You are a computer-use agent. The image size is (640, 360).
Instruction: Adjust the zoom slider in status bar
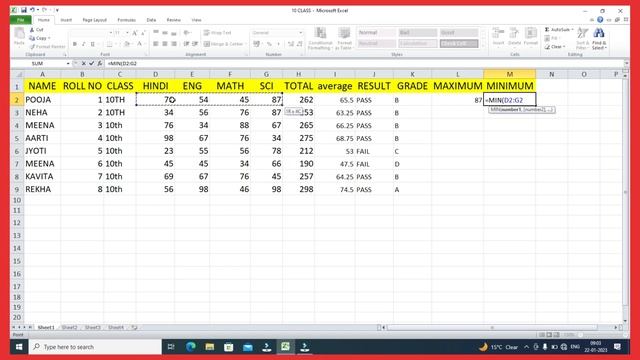pos(580,335)
